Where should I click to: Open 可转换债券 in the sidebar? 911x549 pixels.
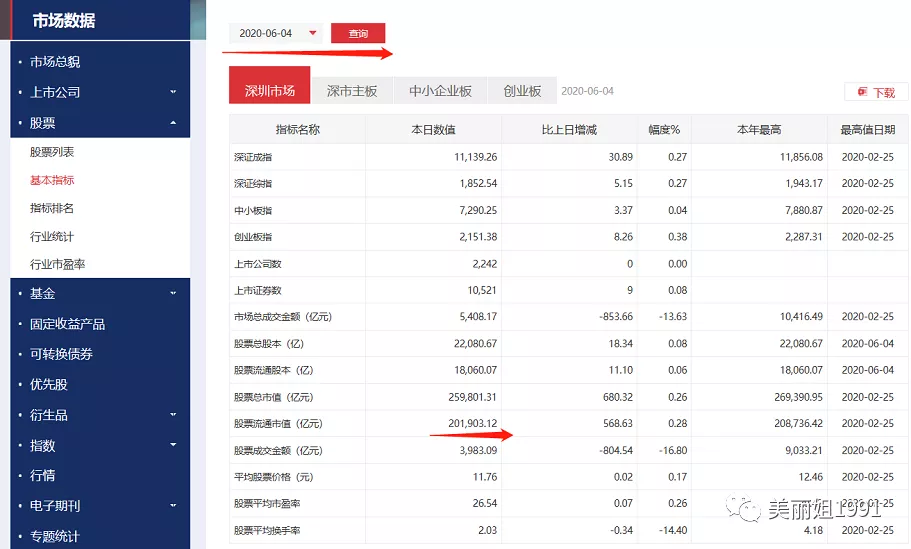(x=61, y=354)
